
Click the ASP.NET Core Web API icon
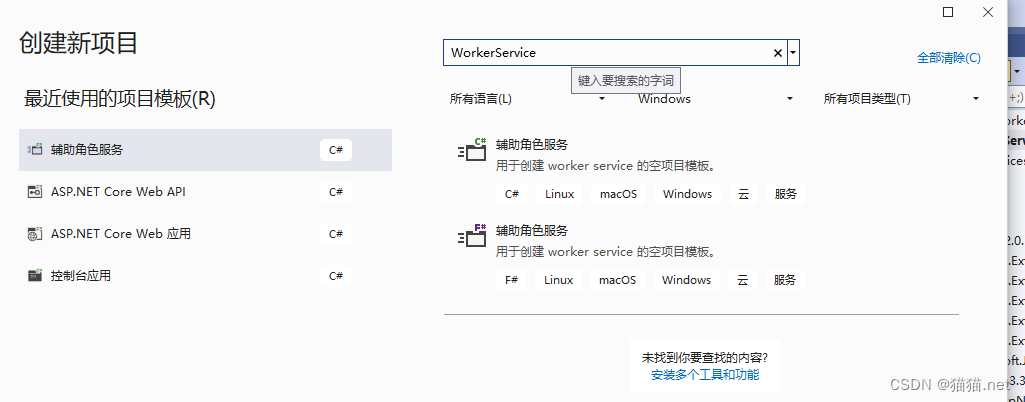click(35, 192)
